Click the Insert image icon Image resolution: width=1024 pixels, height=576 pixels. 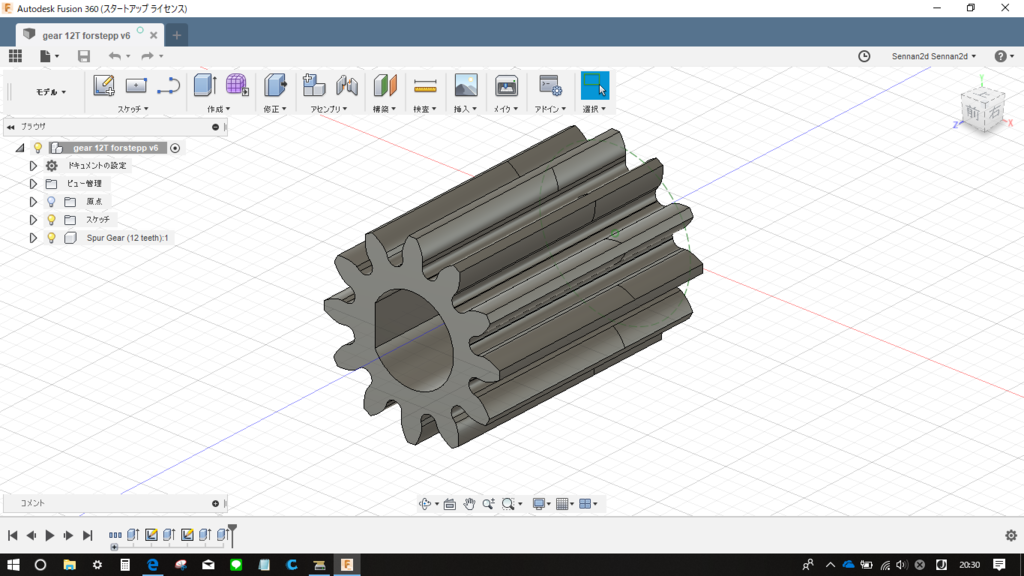pyautogui.click(x=466, y=86)
